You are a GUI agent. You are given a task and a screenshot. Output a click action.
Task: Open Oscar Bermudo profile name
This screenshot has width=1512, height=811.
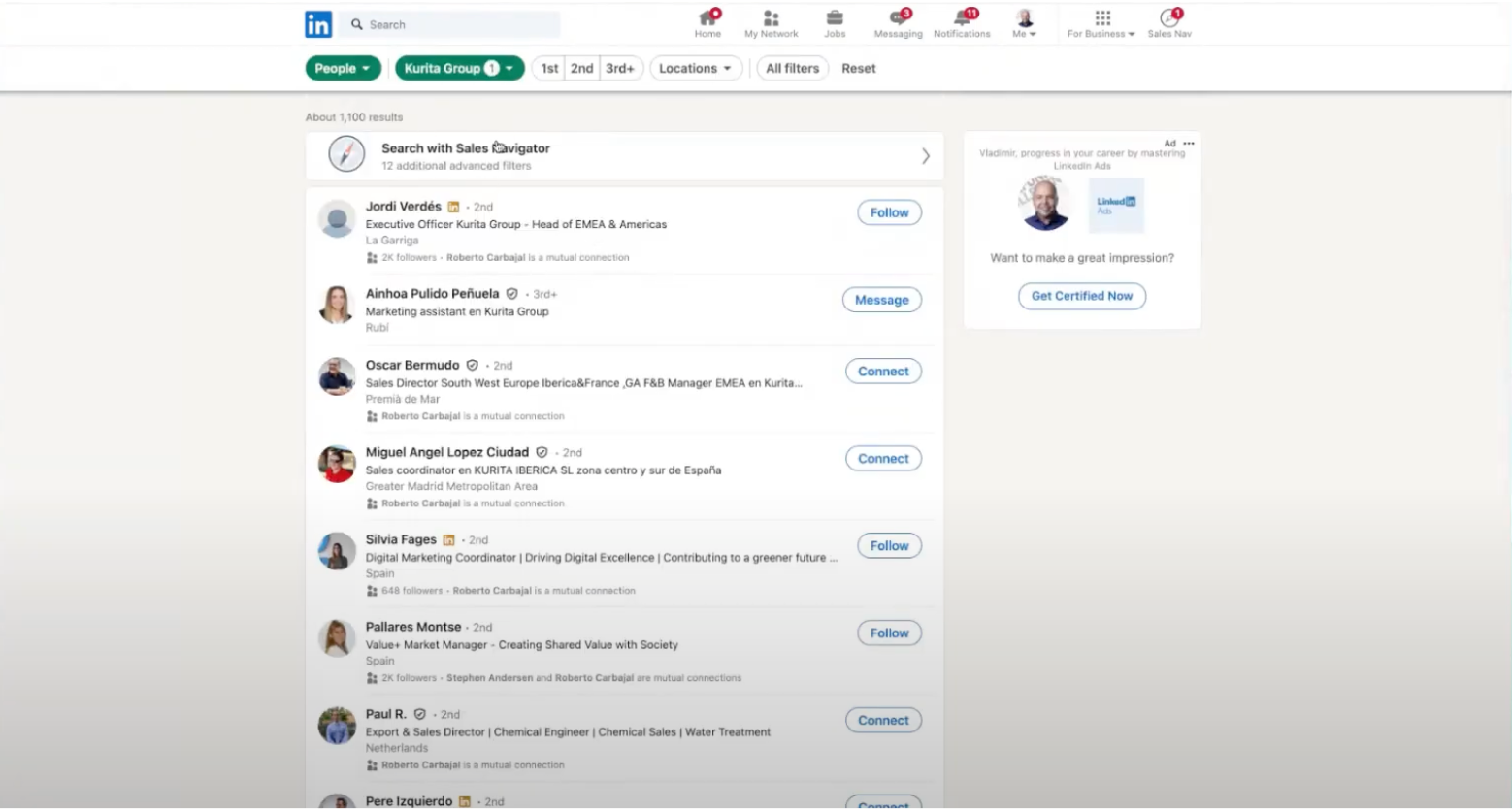412,366
